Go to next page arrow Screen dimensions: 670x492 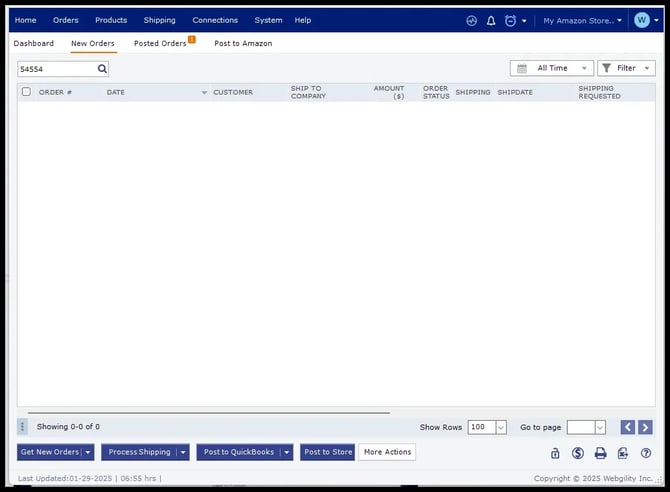click(645, 427)
